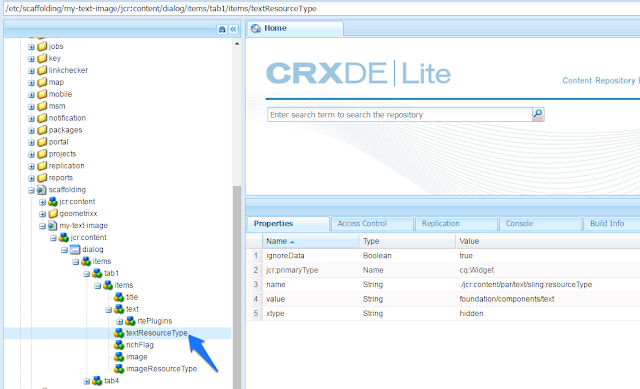Select the ignoreData property row

tap(443, 256)
